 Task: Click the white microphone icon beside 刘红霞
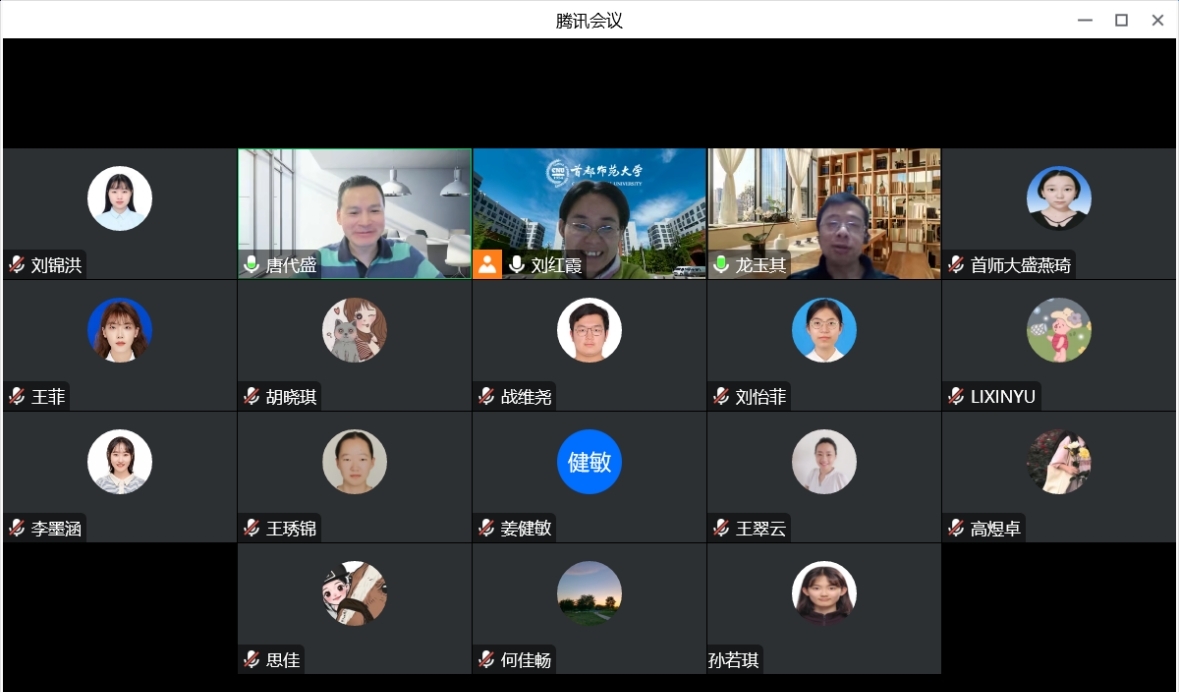tap(516, 265)
